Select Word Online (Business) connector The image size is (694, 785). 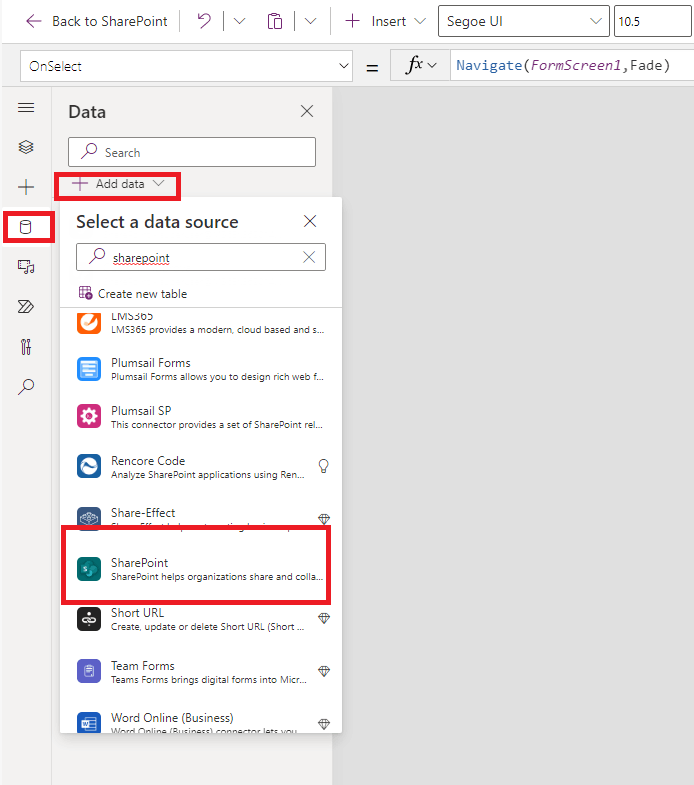201,723
